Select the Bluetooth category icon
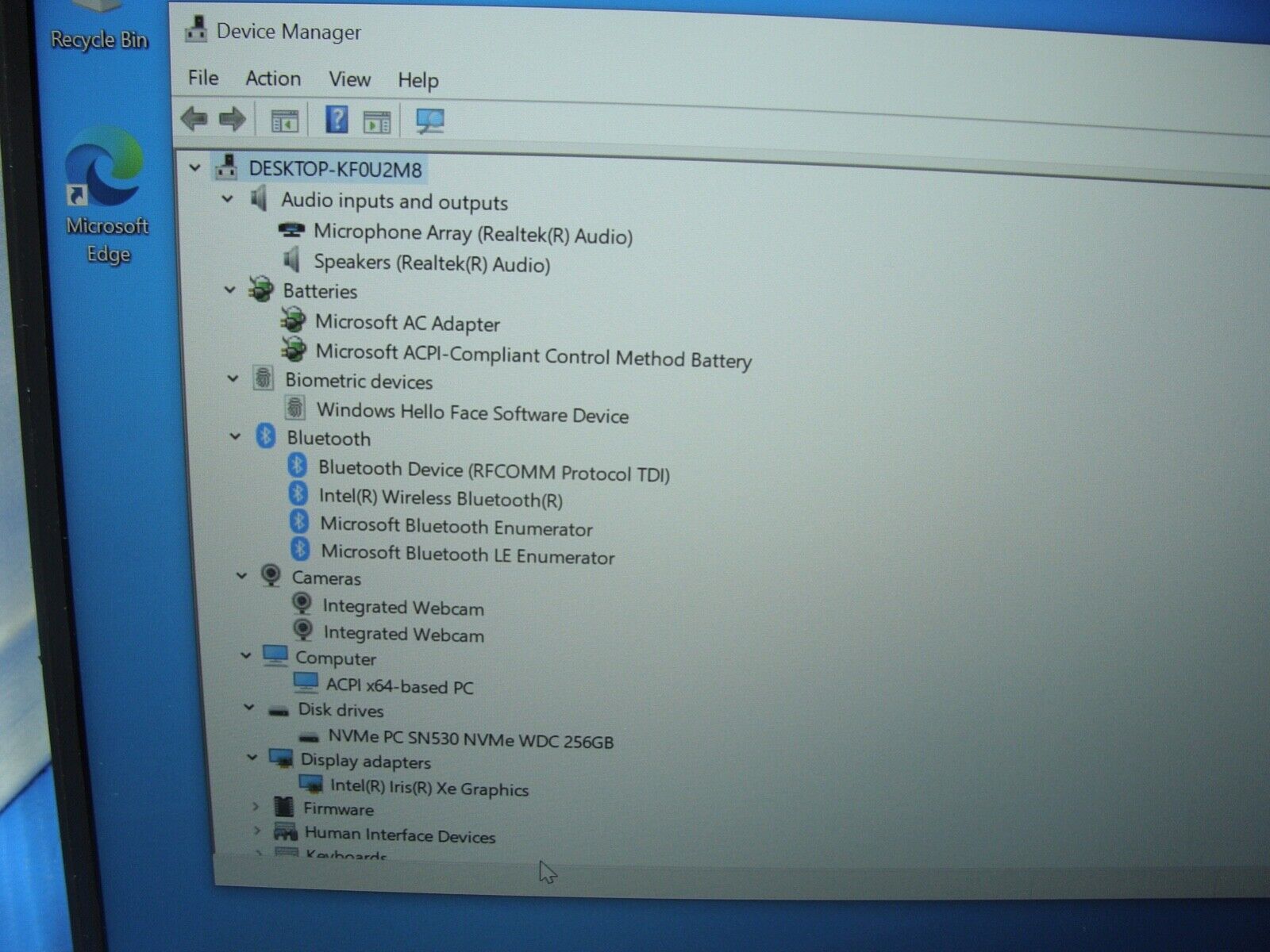The height and width of the screenshot is (952, 1270). (x=266, y=436)
